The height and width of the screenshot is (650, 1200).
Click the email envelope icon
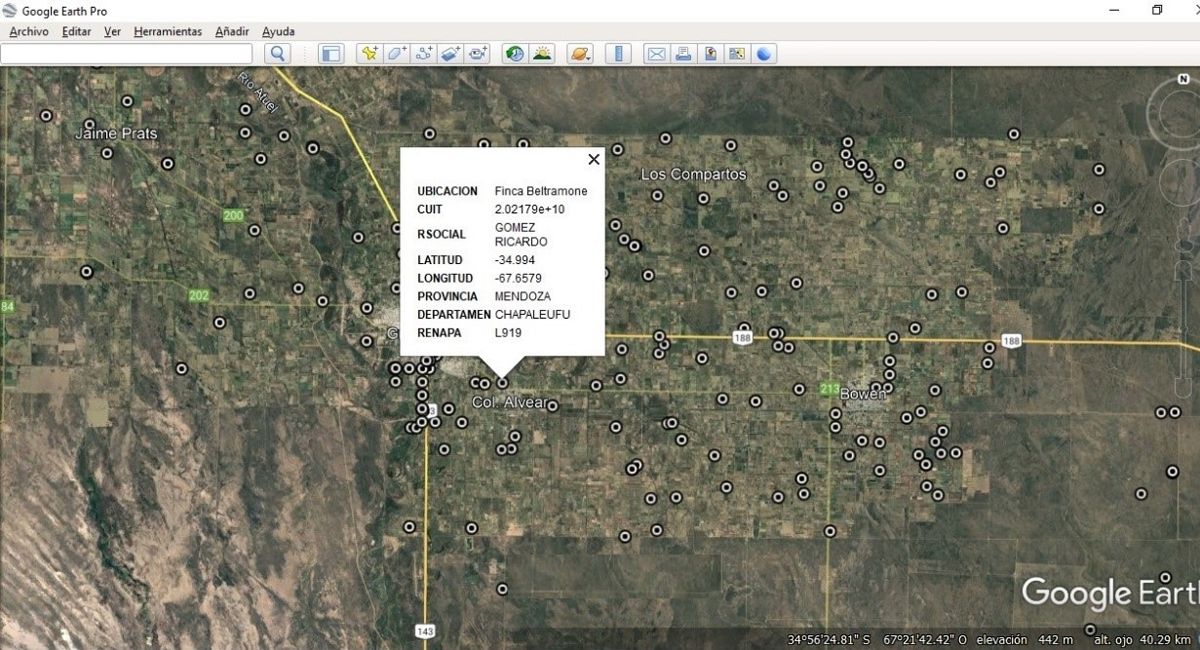point(656,54)
